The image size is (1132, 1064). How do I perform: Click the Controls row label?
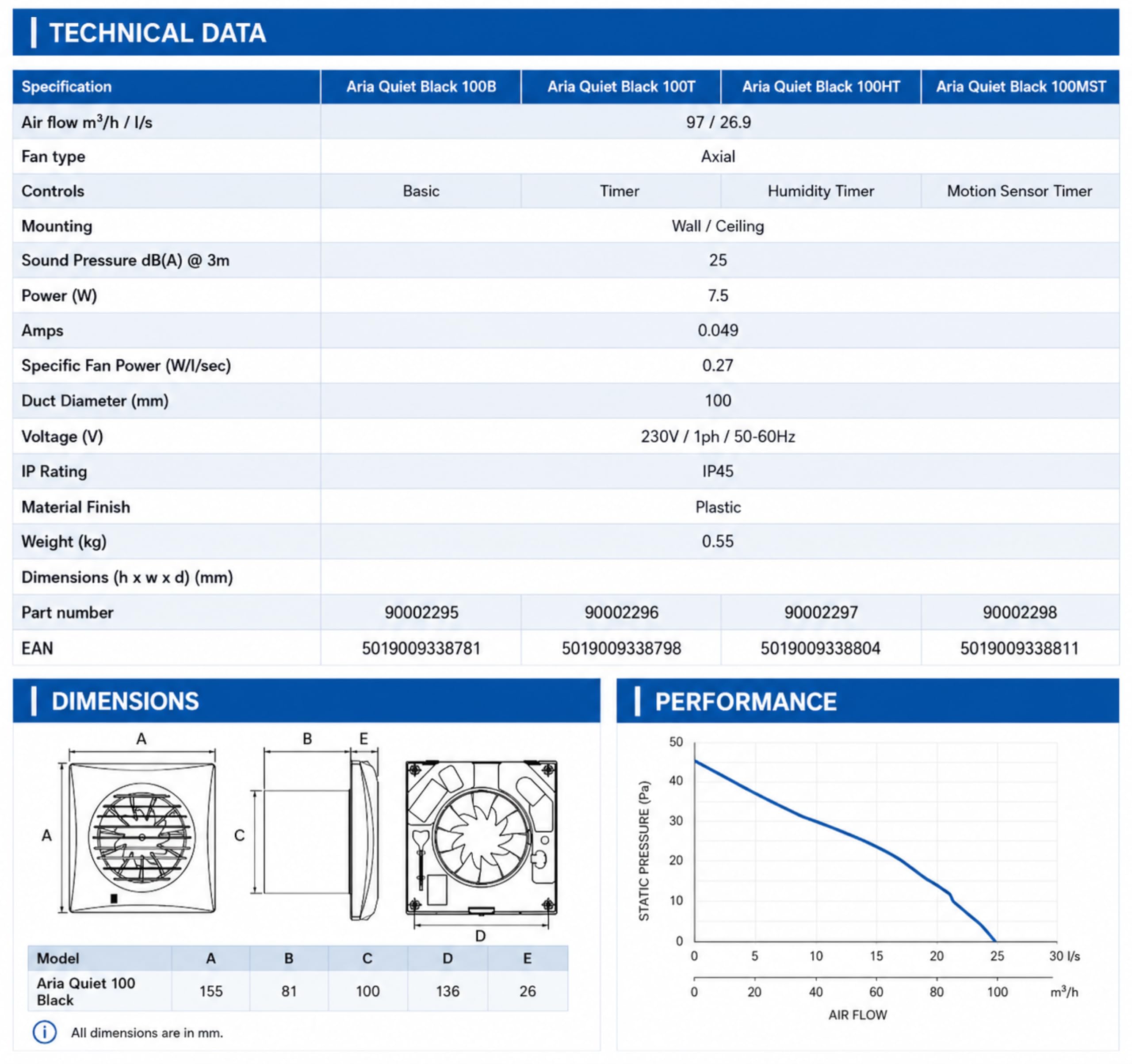click(x=53, y=191)
